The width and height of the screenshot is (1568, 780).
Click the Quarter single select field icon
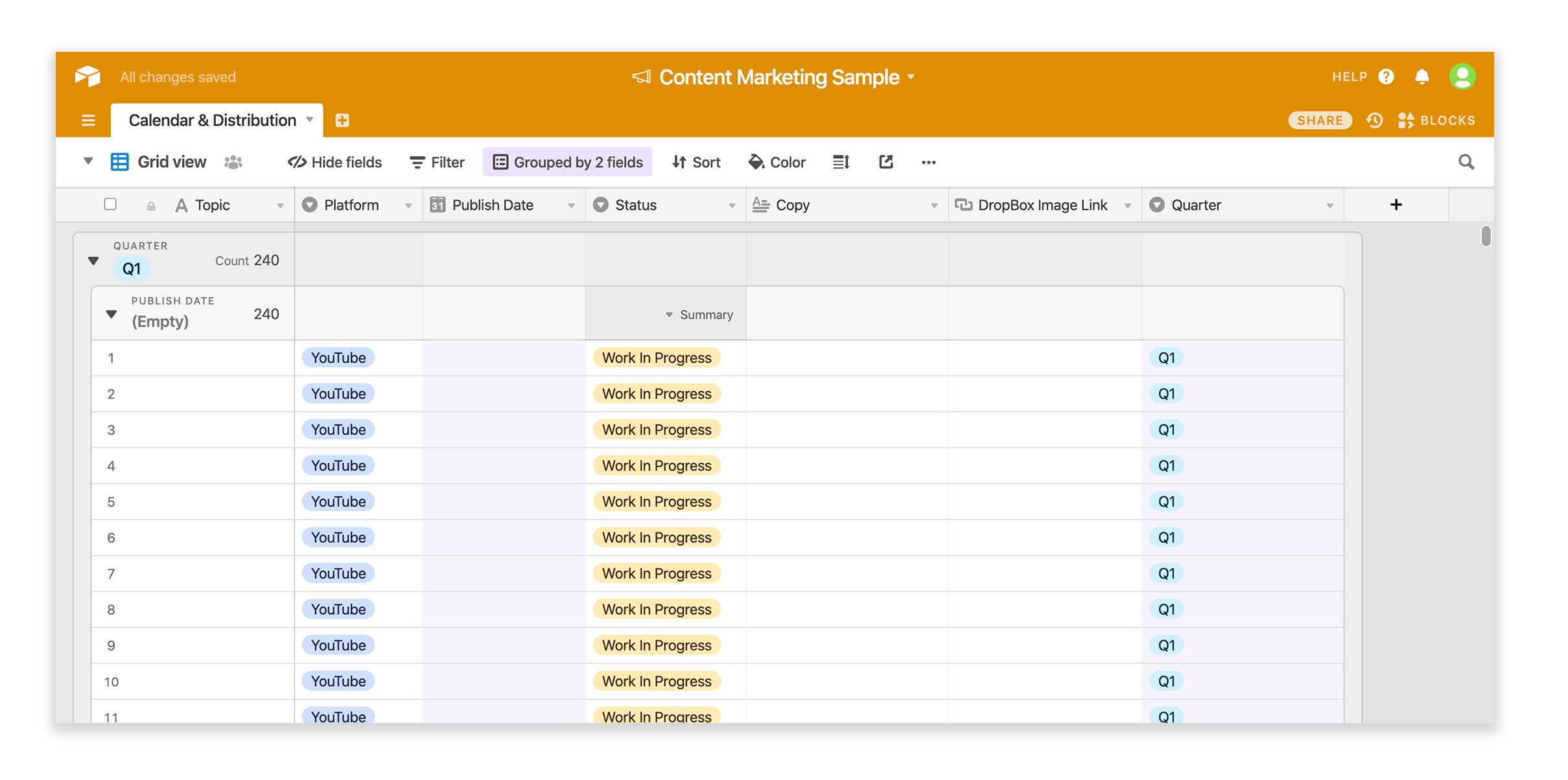(x=1156, y=205)
